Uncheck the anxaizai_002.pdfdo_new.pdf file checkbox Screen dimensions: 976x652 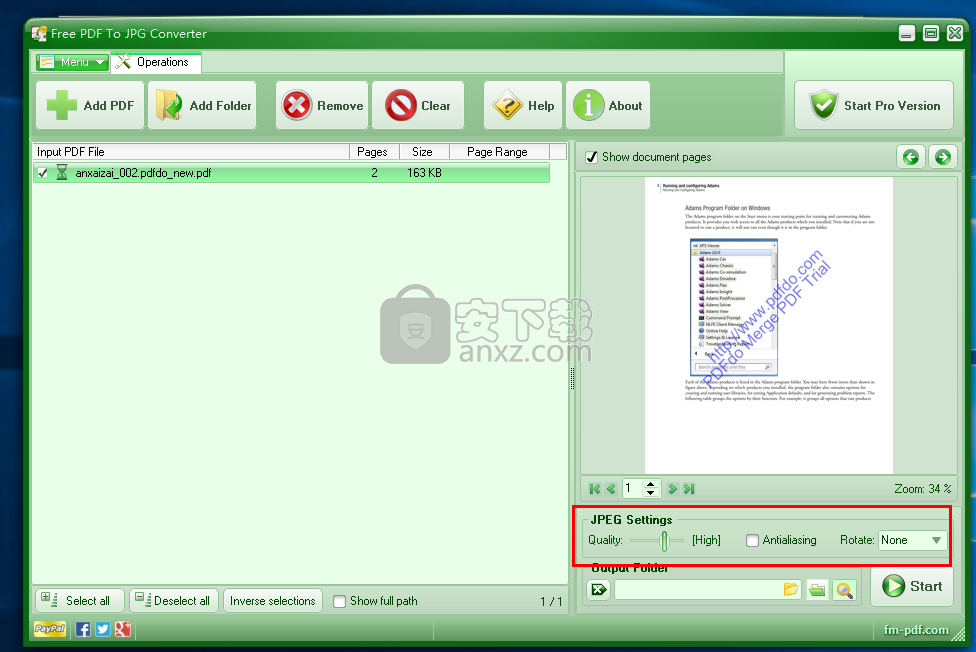click(42, 173)
